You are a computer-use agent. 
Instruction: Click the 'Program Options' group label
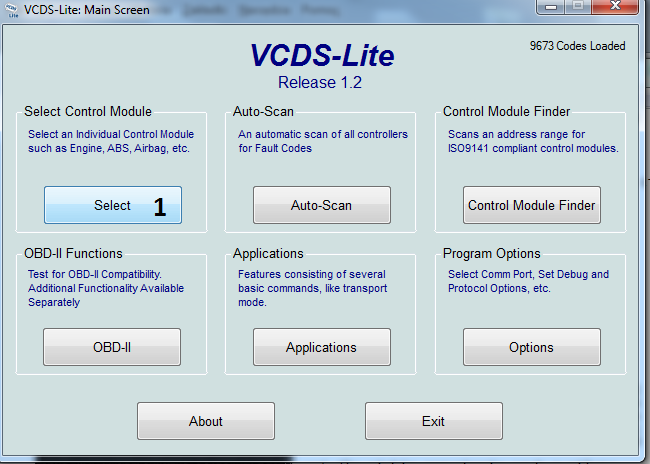[492, 253]
